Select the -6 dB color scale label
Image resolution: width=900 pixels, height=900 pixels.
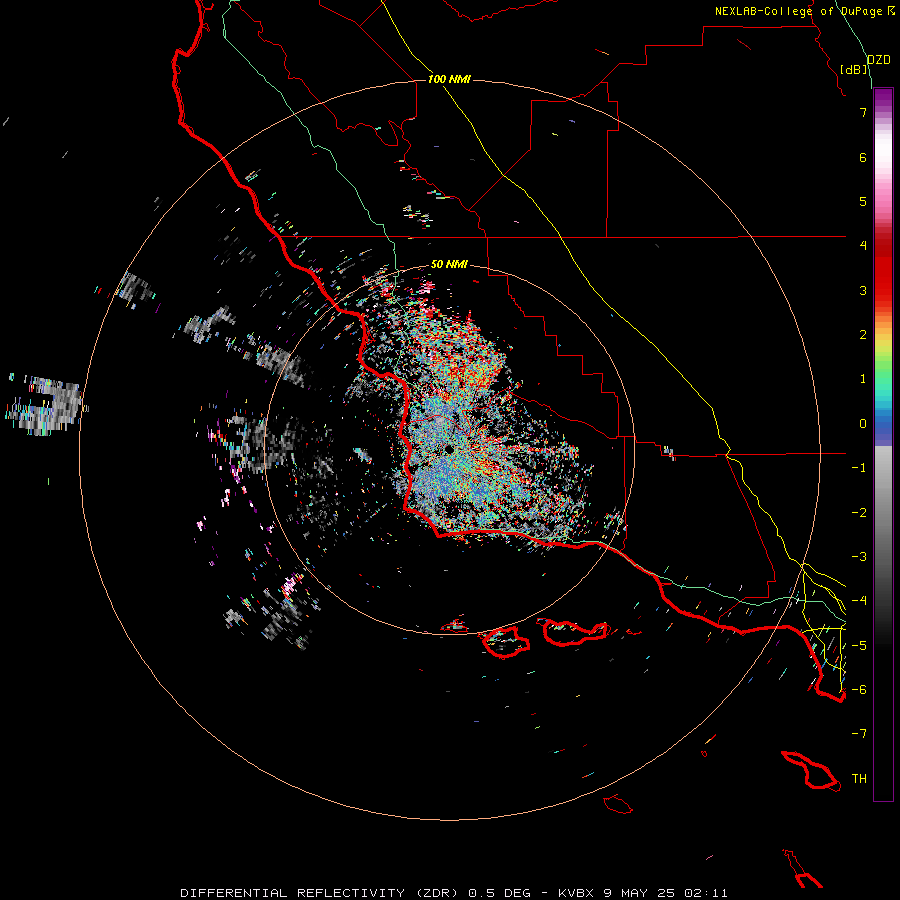pyautogui.click(x=859, y=690)
